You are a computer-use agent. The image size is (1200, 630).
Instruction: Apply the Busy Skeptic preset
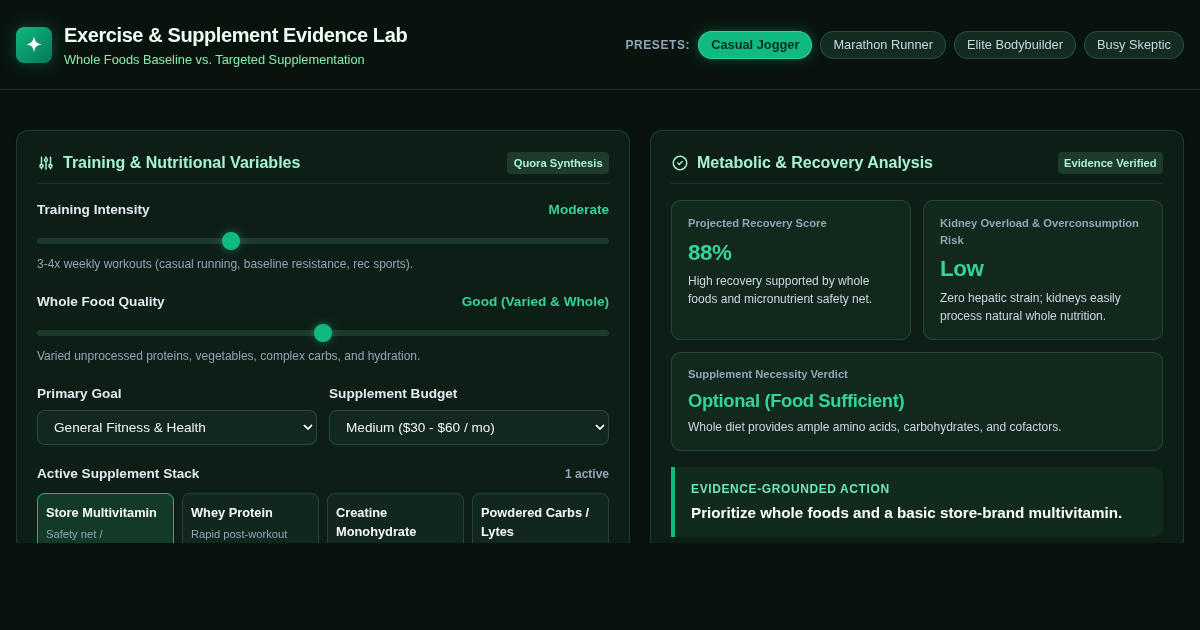click(1134, 45)
